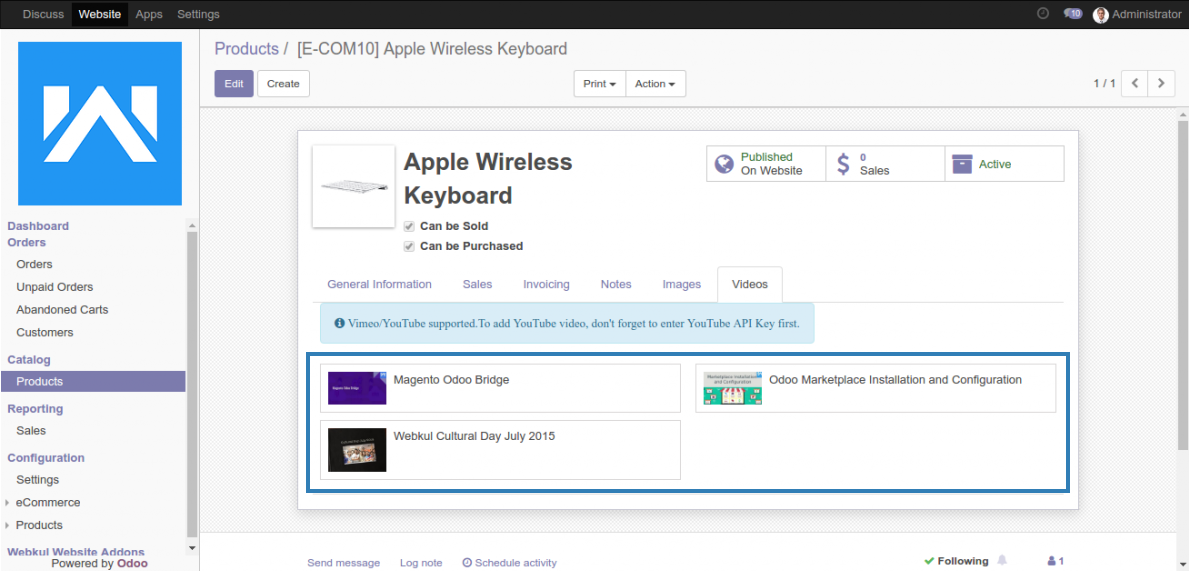Open the Magento Odoo Bridge video thumbnail
The image size is (1189, 571).
click(357, 388)
